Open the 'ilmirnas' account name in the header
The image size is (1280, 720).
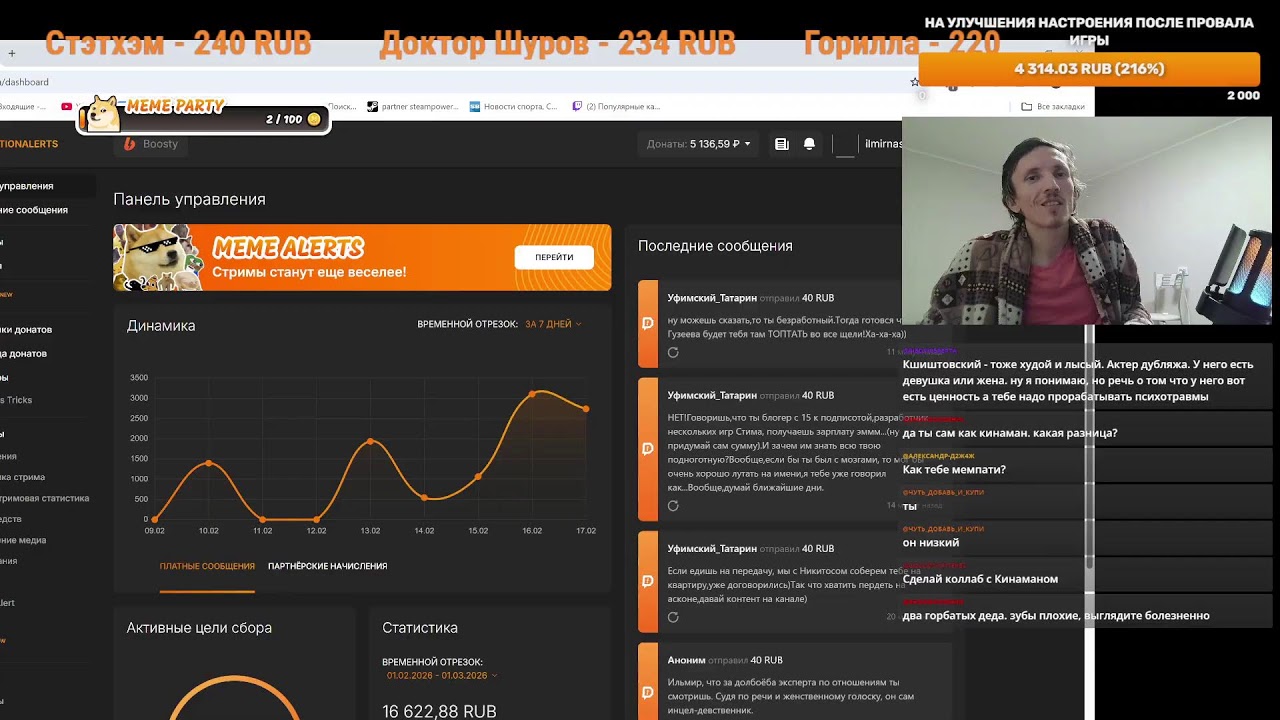(x=883, y=144)
